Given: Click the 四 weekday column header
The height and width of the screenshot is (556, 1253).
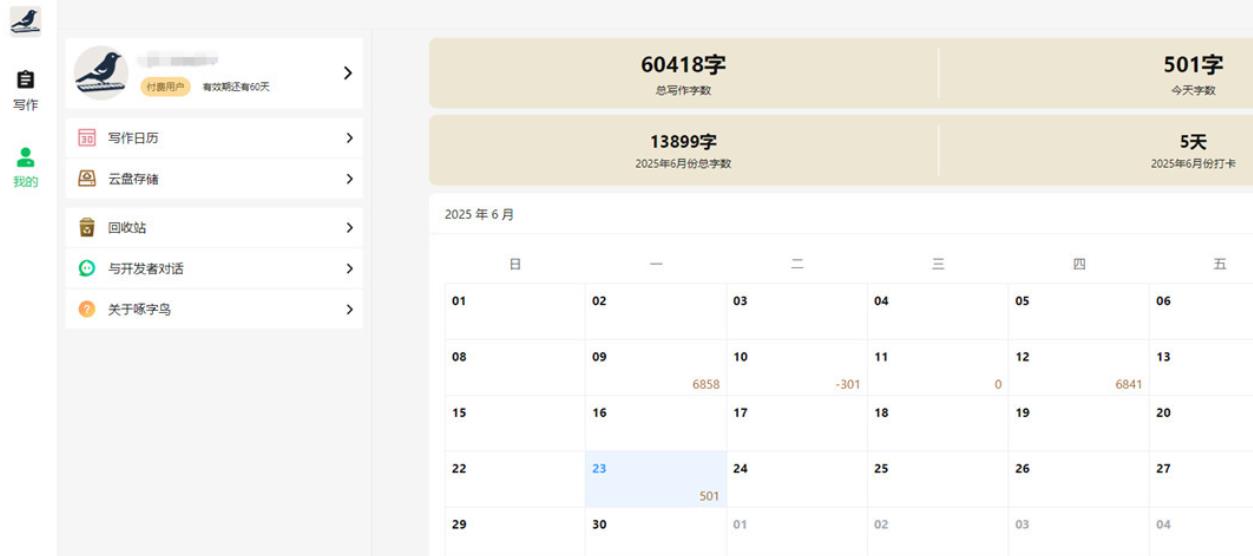Looking at the screenshot, I should tap(1079, 264).
